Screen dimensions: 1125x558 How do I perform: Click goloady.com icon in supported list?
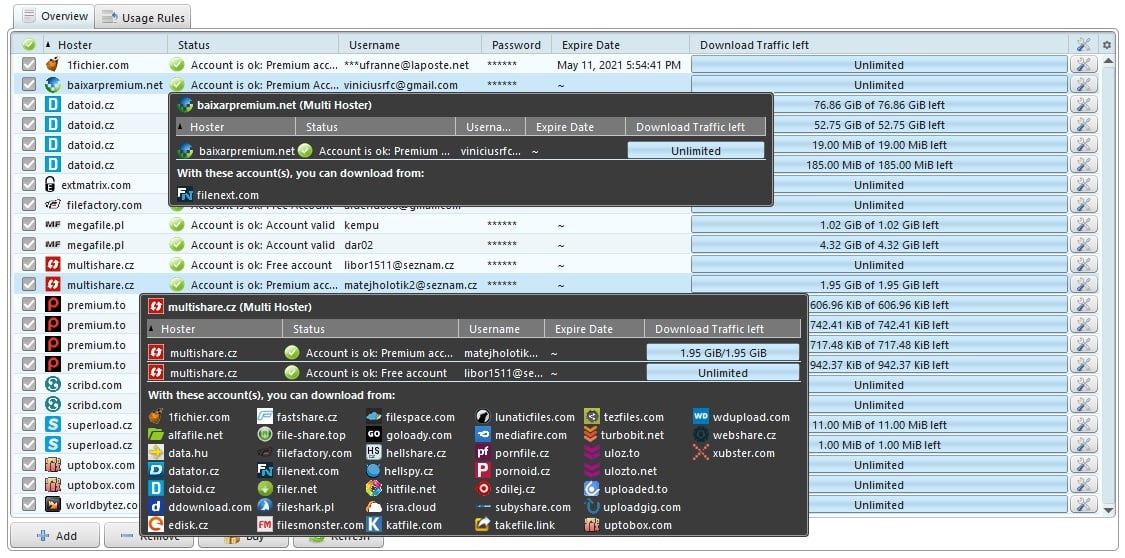(374, 435)
